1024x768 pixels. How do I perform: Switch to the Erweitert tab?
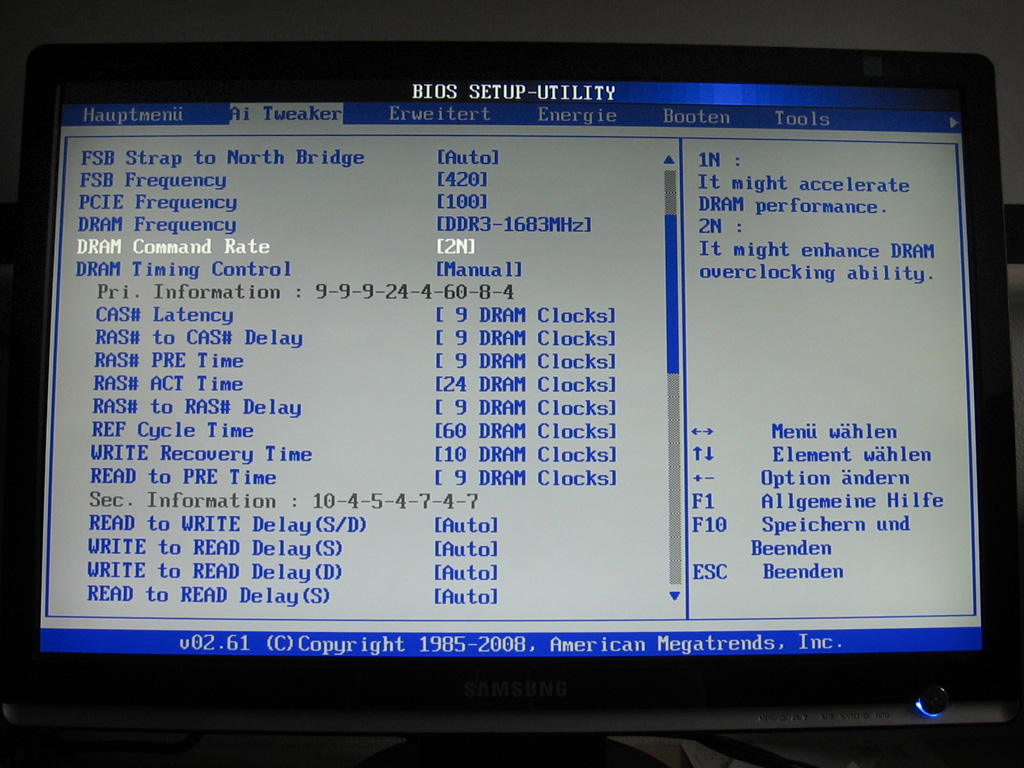point(440,114)
